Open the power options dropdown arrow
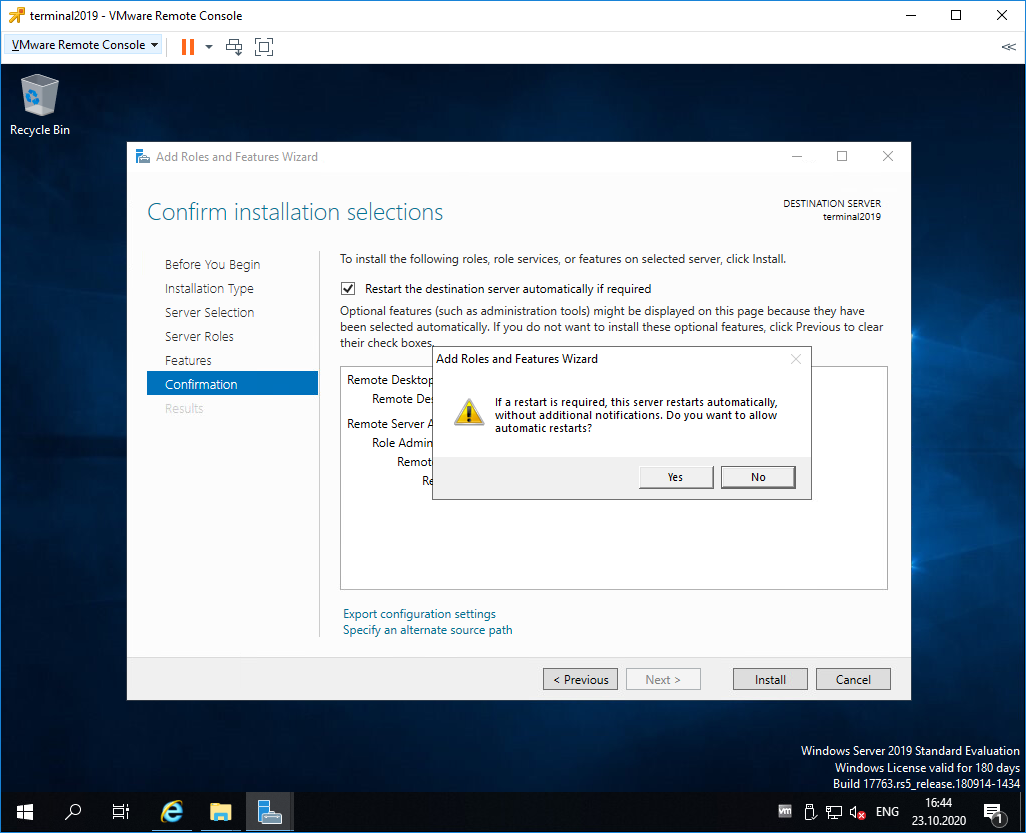1026x833 pixels. coord(209,46)
